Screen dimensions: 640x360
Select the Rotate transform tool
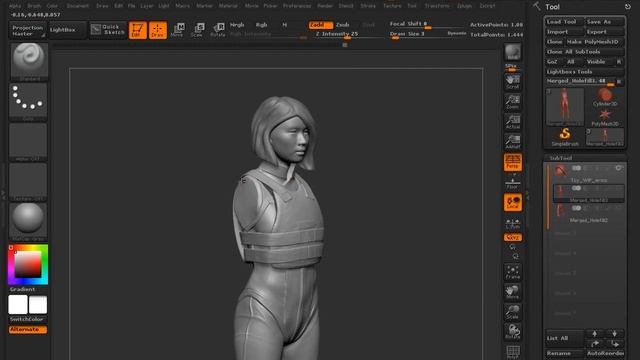click(218, 30)
